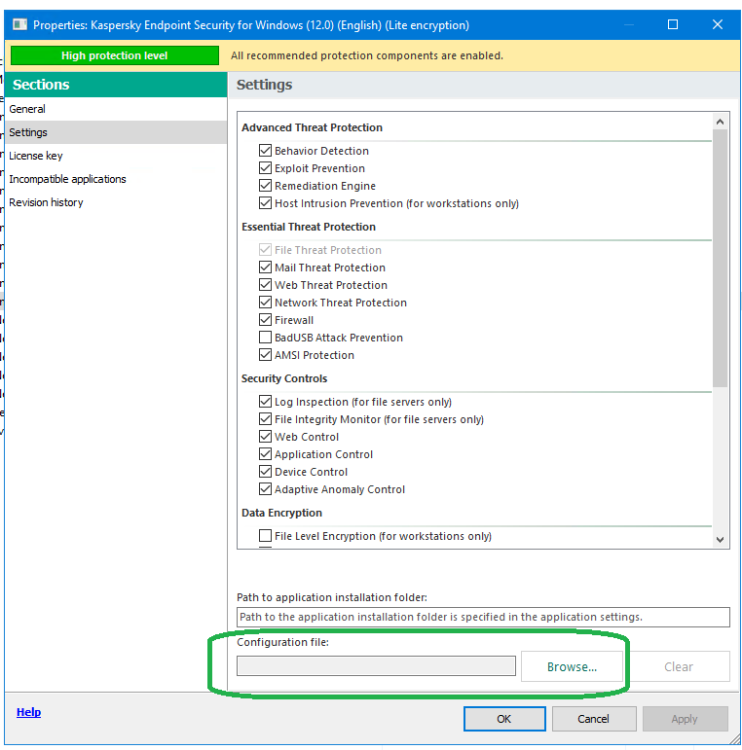
Task: Click the Data Encryption heading
Action: pyautogui.click(x=282, y=513)
